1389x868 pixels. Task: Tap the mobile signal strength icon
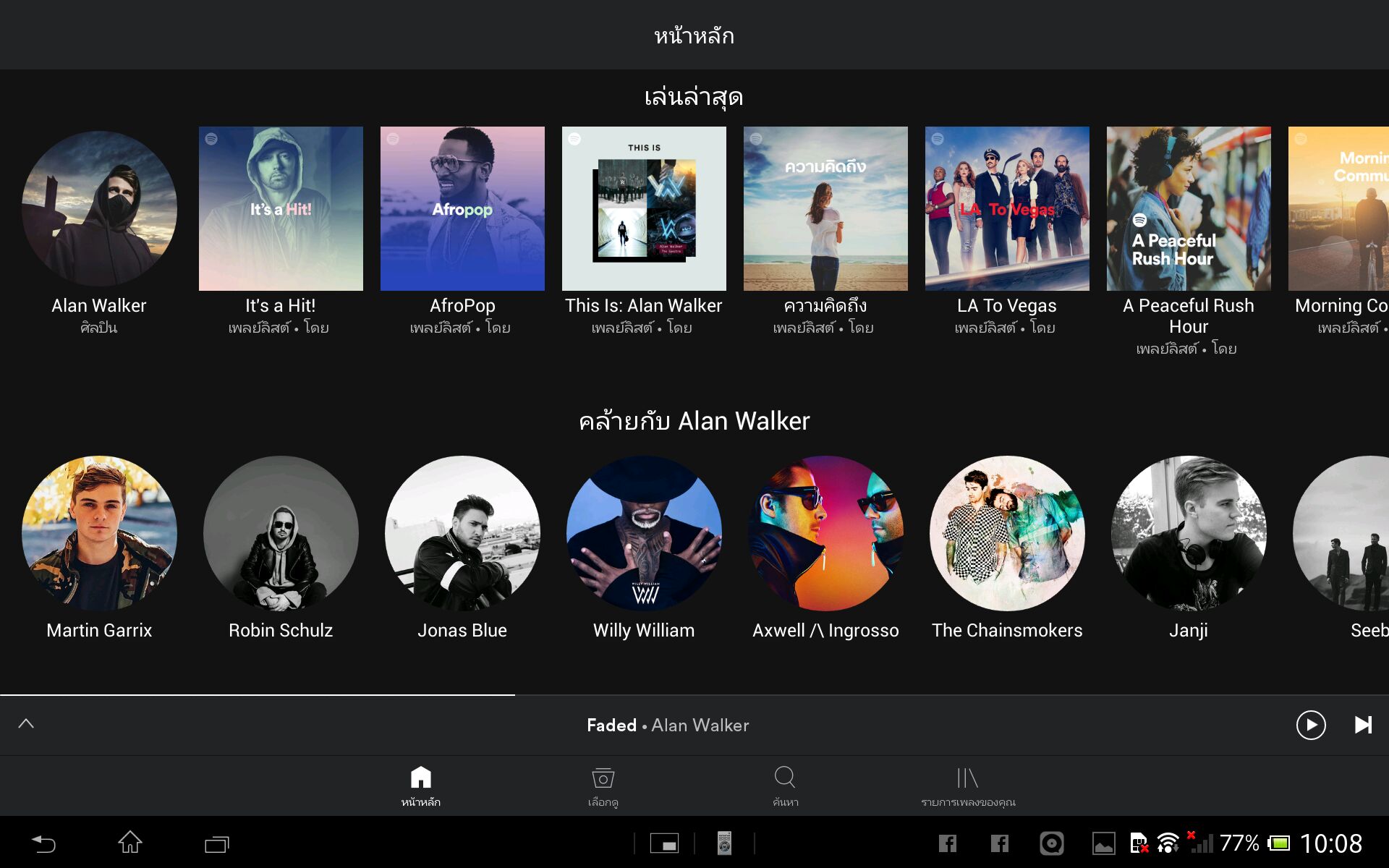coord(1201,843)
